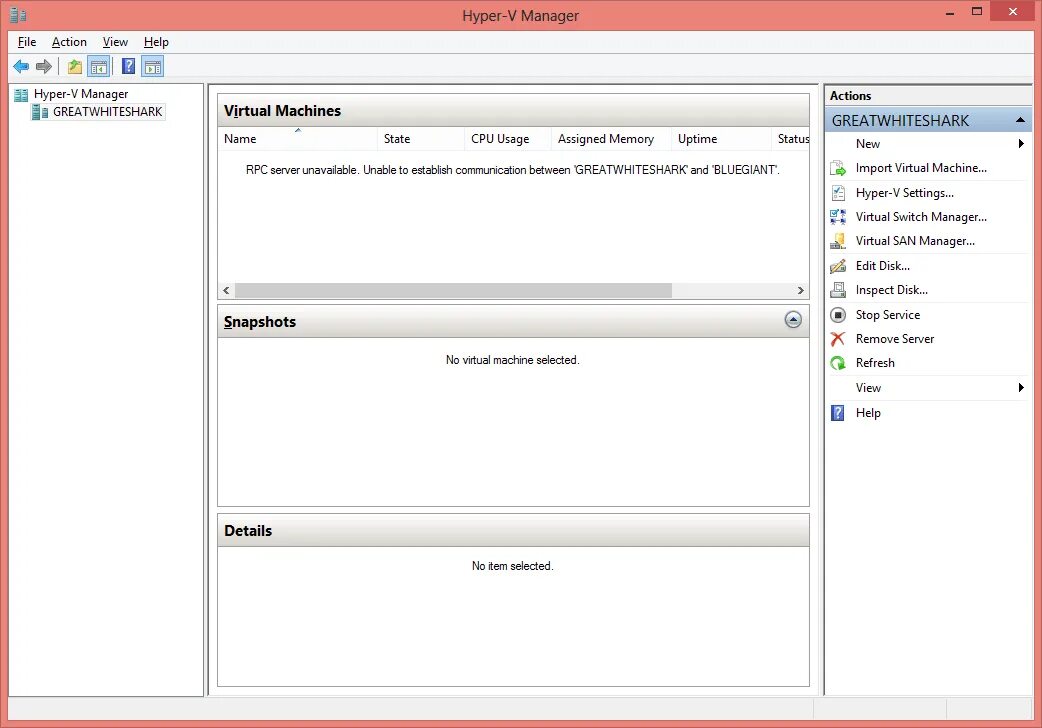
Task: Click Hyper-V Manager root node icon
Action: click(x=21, y=94)
